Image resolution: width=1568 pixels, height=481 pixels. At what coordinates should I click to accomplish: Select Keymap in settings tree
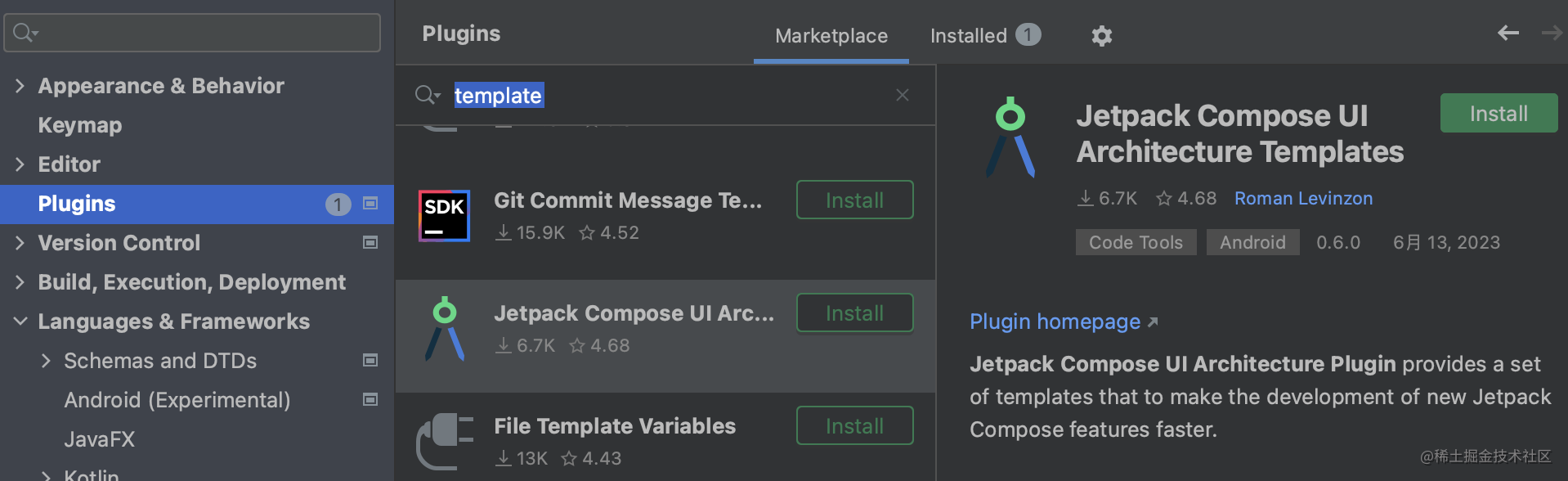[80, 125]
